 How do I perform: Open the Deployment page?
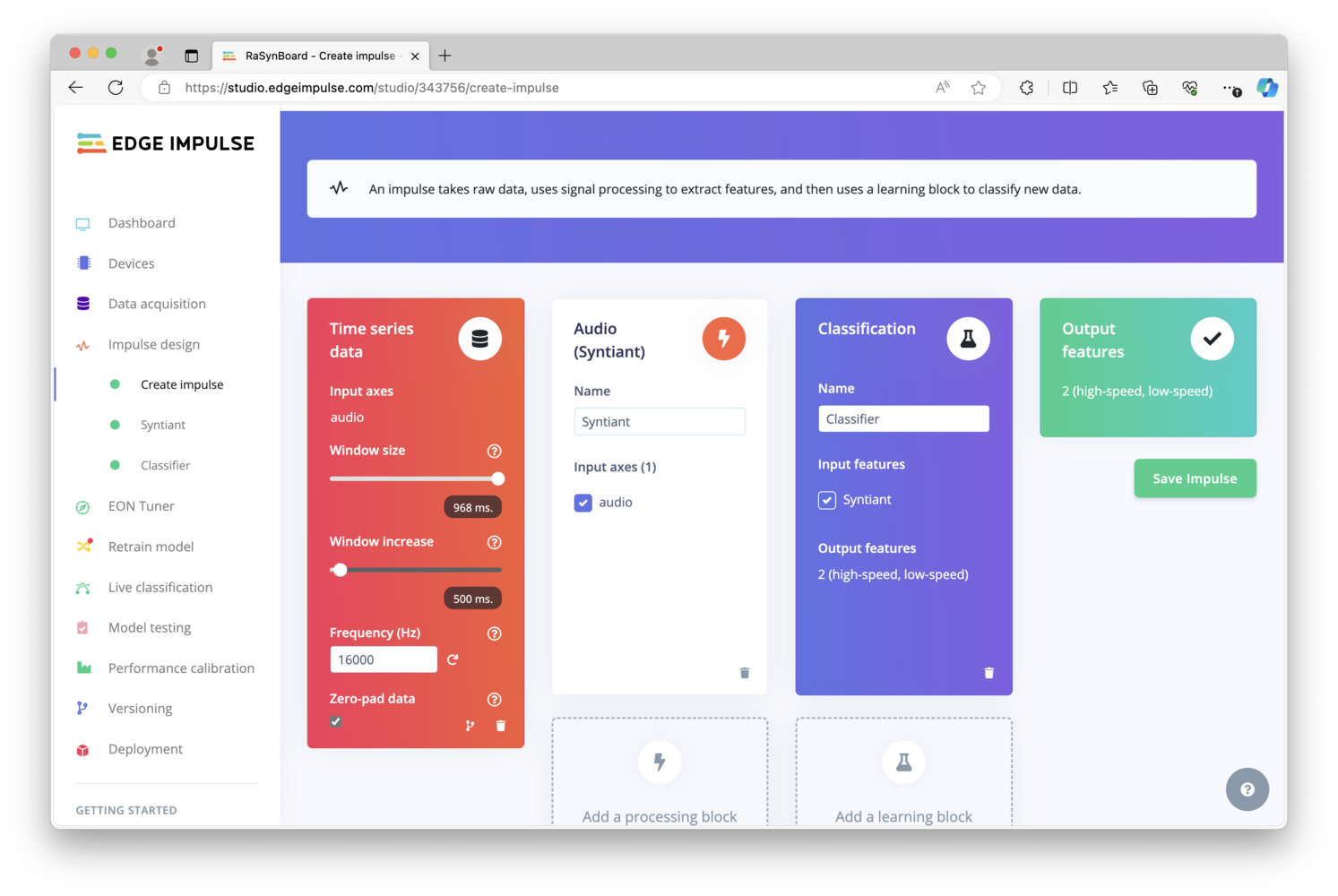[x=145, y=749]
